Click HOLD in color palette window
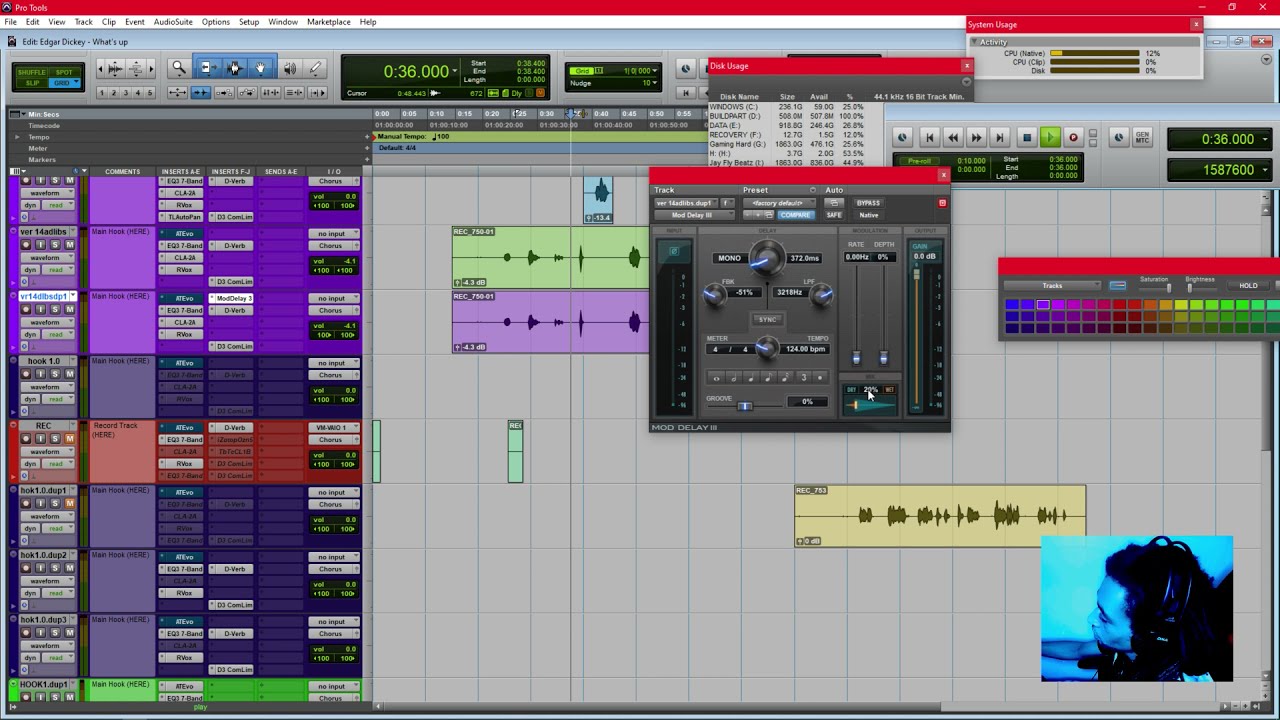The image size is (1280, 720). point(1248,286)
